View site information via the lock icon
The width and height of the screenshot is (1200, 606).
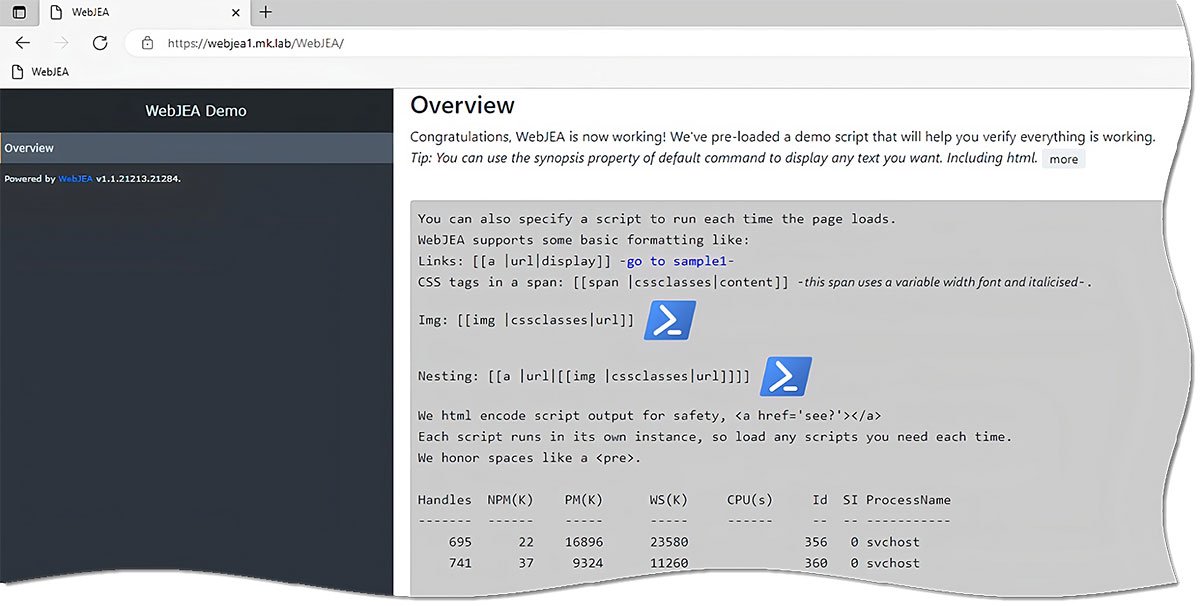(x=147, y=43)
